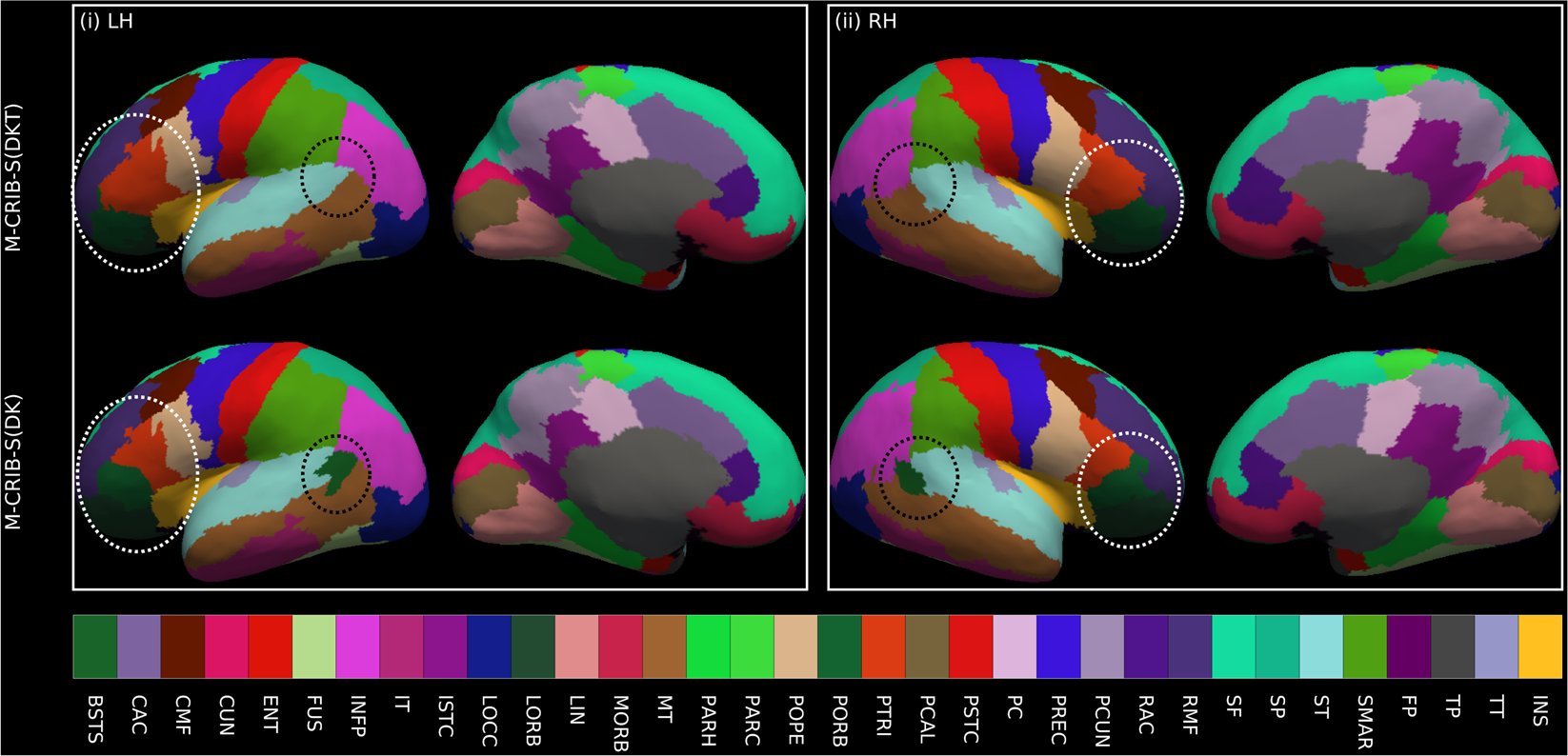Click the LOCC color swatch
This screenshot has height=756, width=1568.
pos(490,647)
